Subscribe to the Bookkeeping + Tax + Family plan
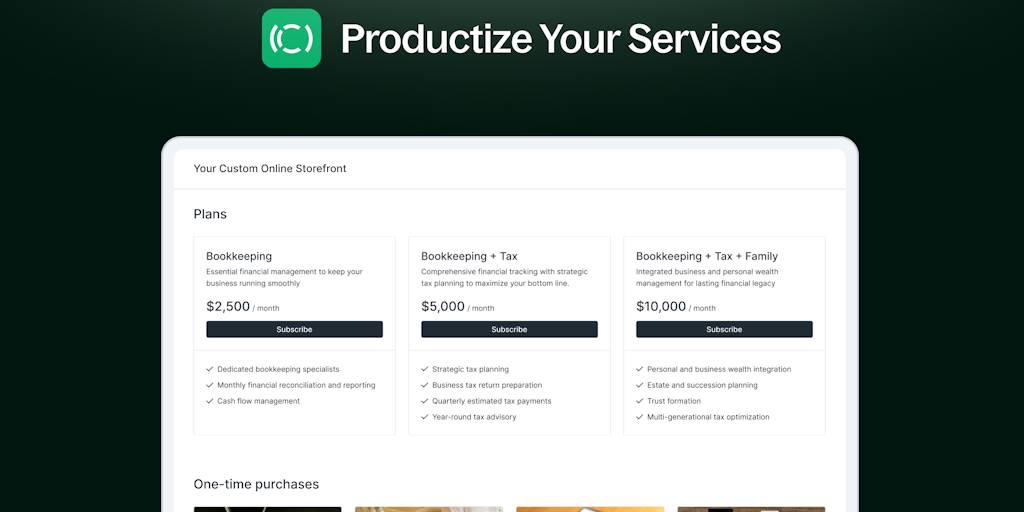This screenshot has height=512, width=1024. coord(724,329)
